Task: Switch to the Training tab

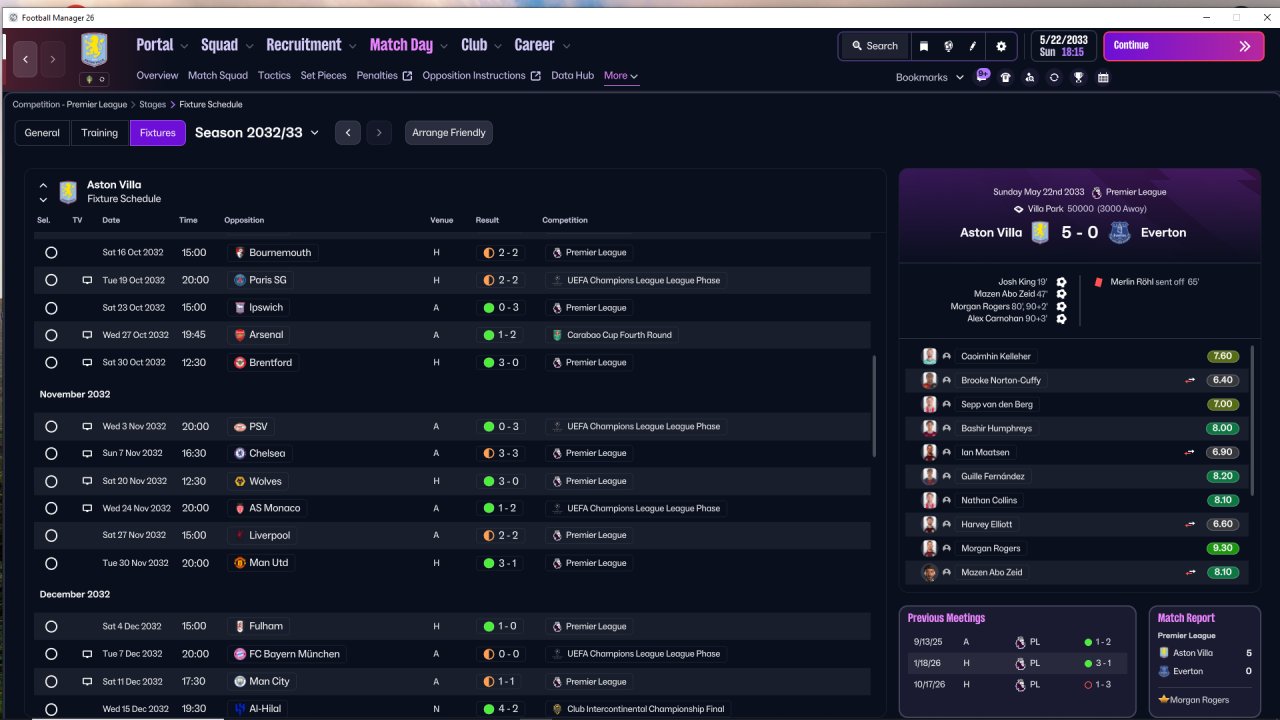Action: click(99, 133)
